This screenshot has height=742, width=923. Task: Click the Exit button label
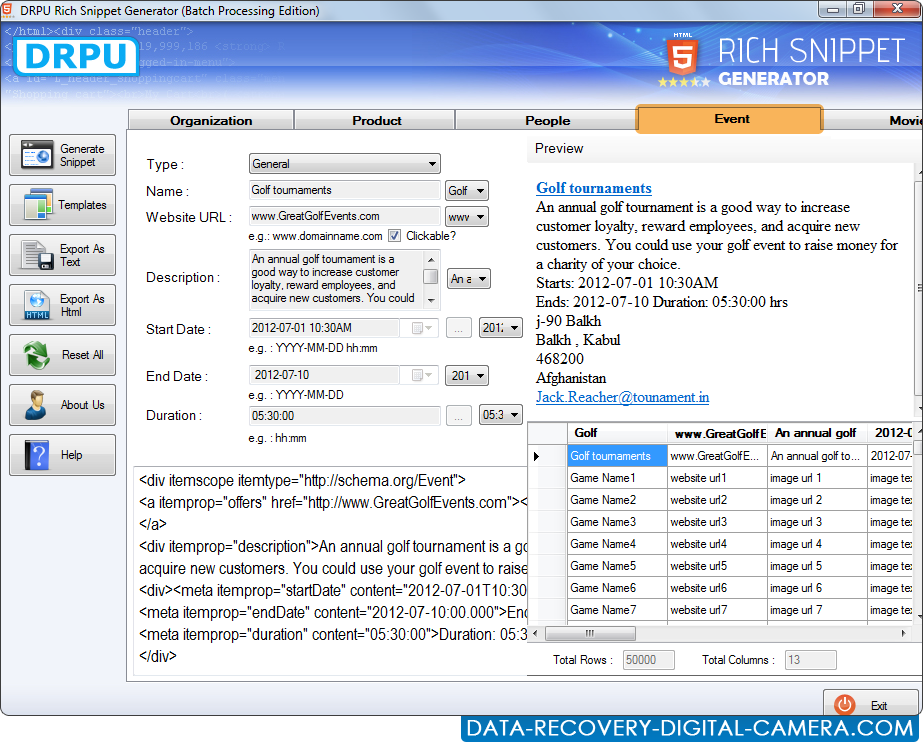coord(879,706)
